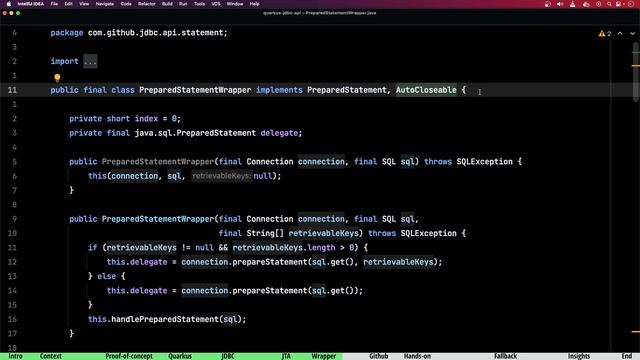Click class name PreparedStatementWrapper in declaration line
Viewport: 640px width, 360px height.
coord(195,90)
